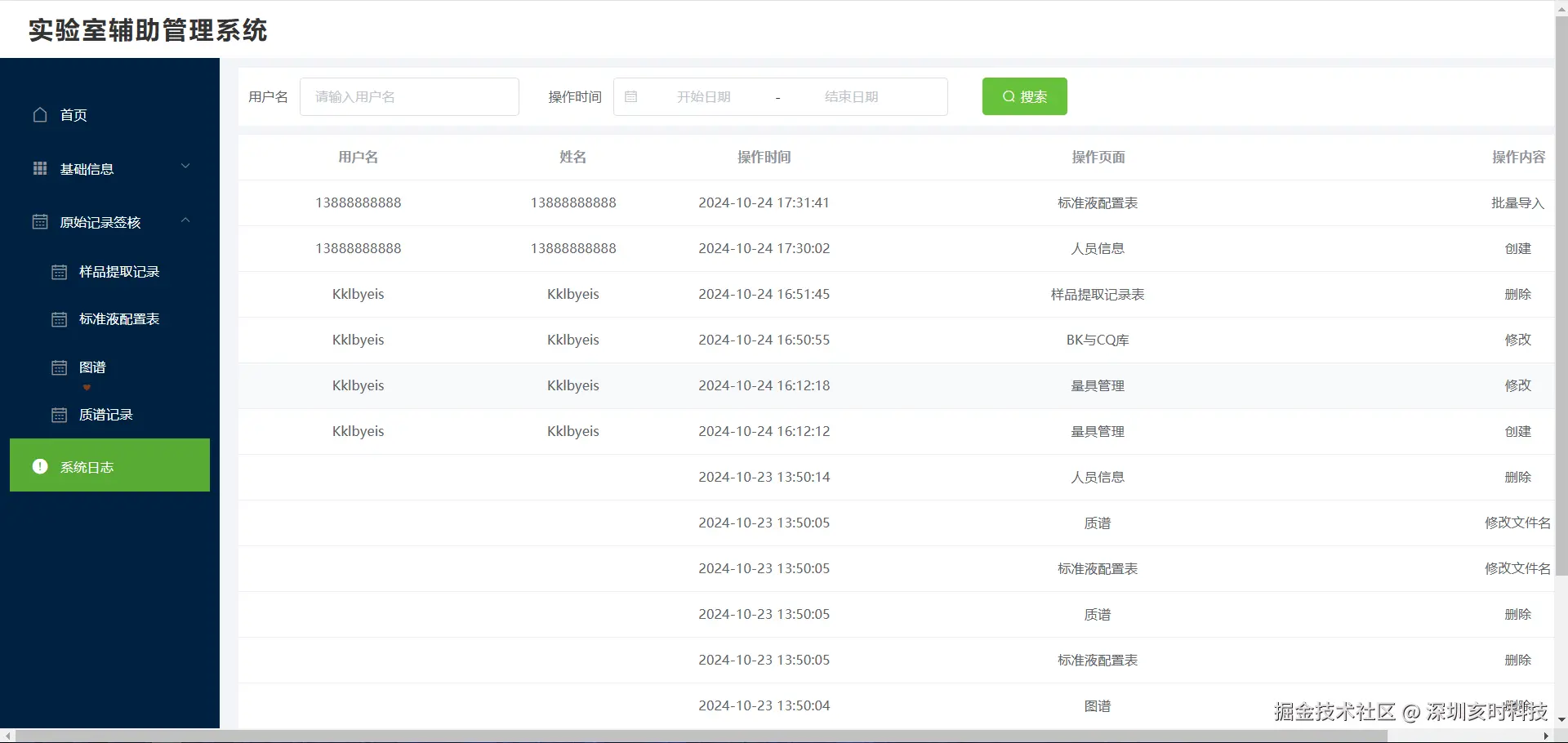Click the grid icon beside 基础信息
1568x743 pixels.
(x=40, y=168)
